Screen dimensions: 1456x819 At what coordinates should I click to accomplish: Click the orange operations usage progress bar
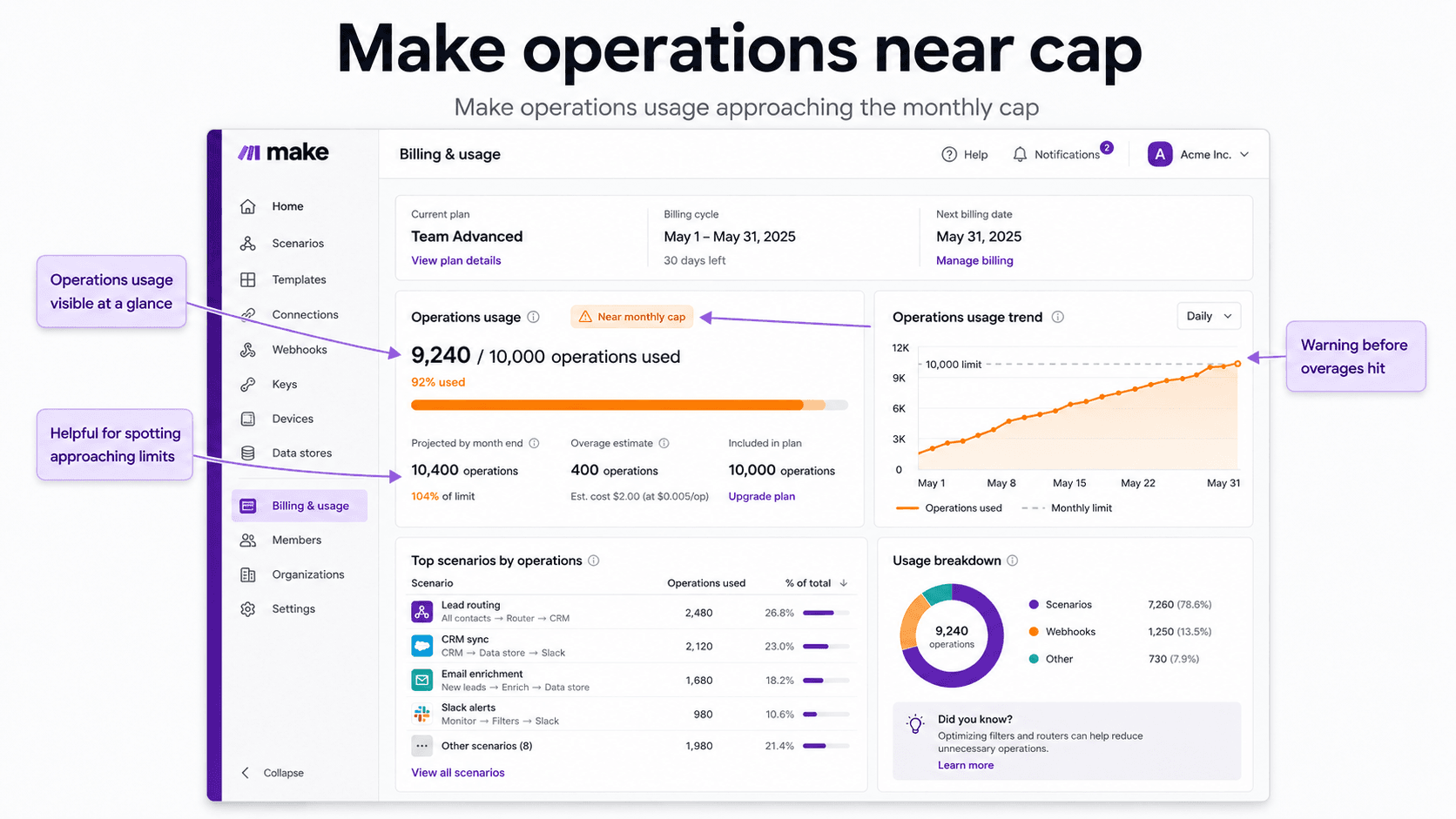pyautogui.click(x=629, y=405)
